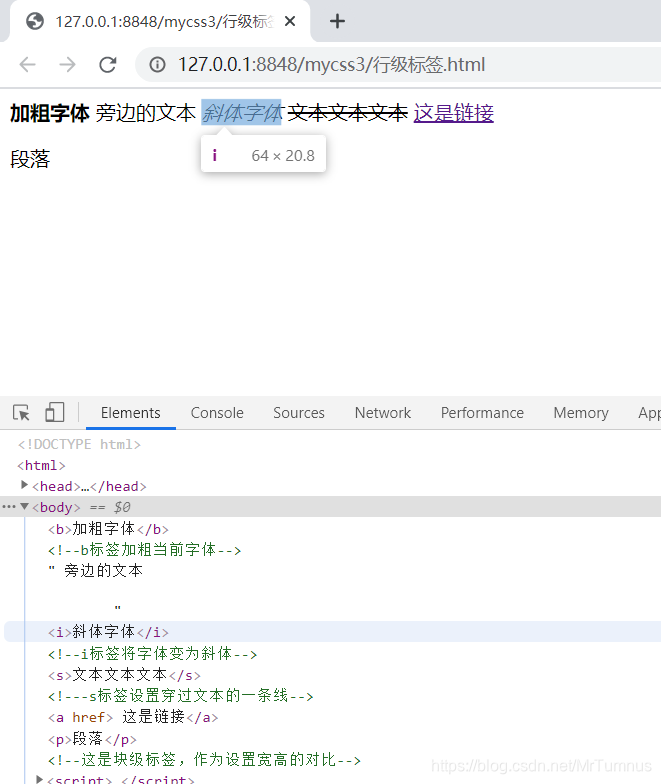Click the 127.0.0.1:8848/mycss3 tab title
Image resolution: width=661 pixels, height=784 pixels.
click(x=164, y=22)
